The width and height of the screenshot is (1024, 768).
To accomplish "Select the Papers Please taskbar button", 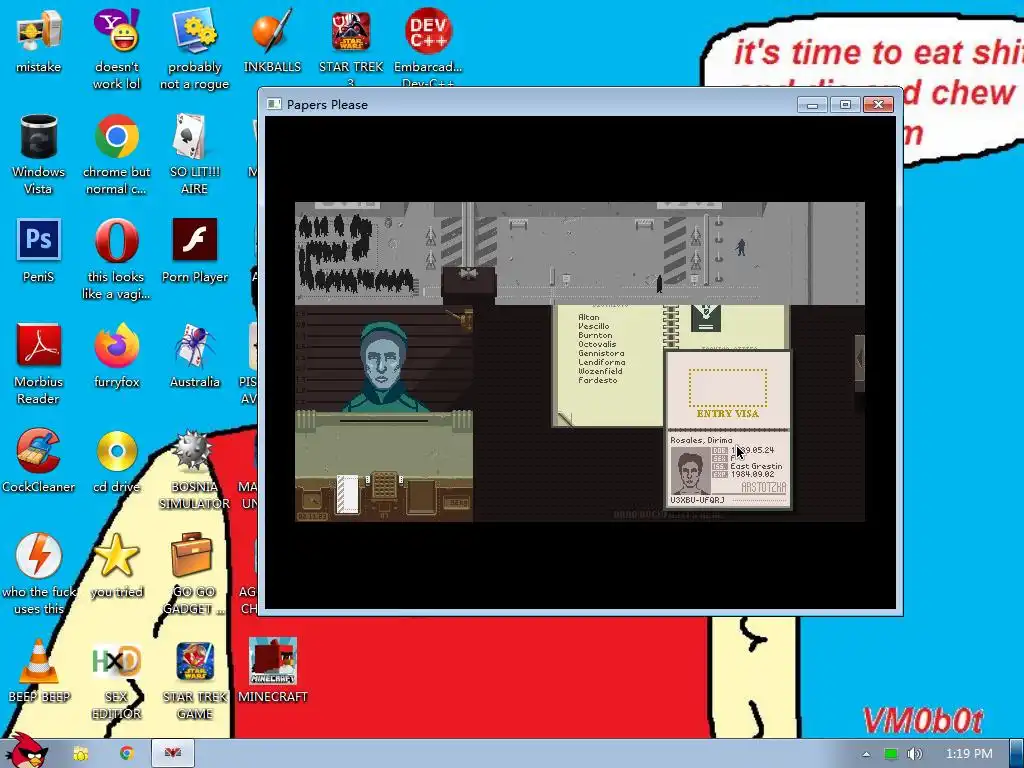I will [173, 753].
